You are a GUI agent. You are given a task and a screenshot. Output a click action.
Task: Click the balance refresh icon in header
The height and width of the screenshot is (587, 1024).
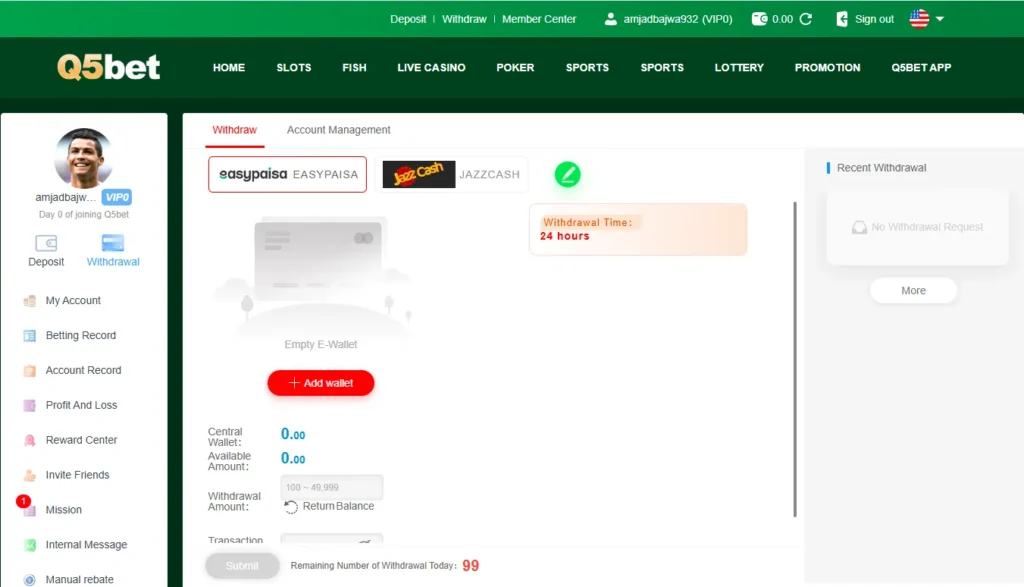(806, 19)
